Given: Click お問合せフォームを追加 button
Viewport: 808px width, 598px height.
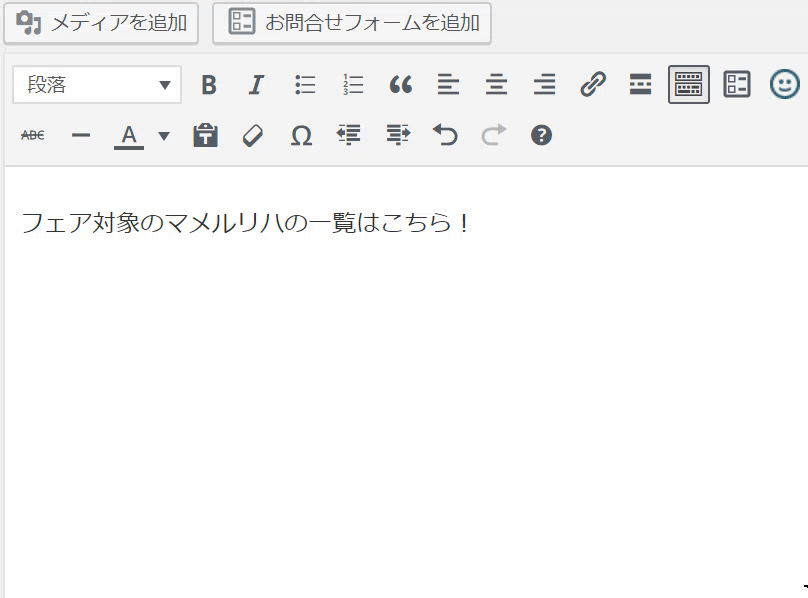Looking at the screenshot, I should 352,23.
